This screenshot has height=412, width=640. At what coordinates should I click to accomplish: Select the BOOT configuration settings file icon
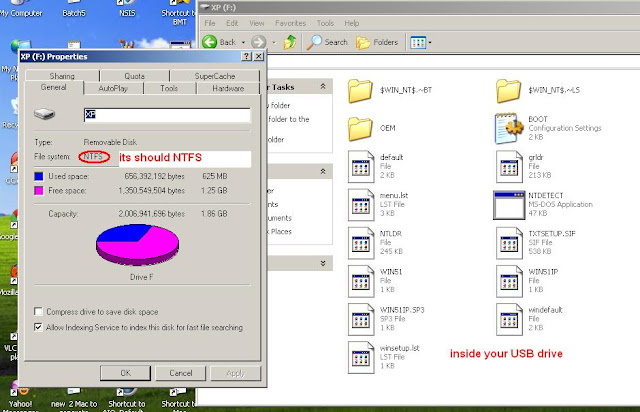click(x=509, y=129)
